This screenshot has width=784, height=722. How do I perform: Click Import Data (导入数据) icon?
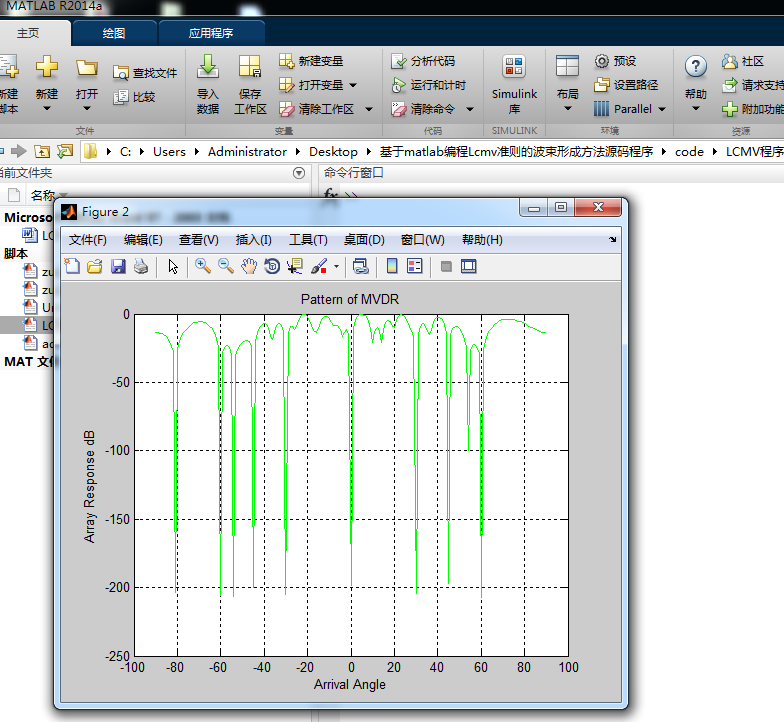pyautogui.click(x=208, y=66)
